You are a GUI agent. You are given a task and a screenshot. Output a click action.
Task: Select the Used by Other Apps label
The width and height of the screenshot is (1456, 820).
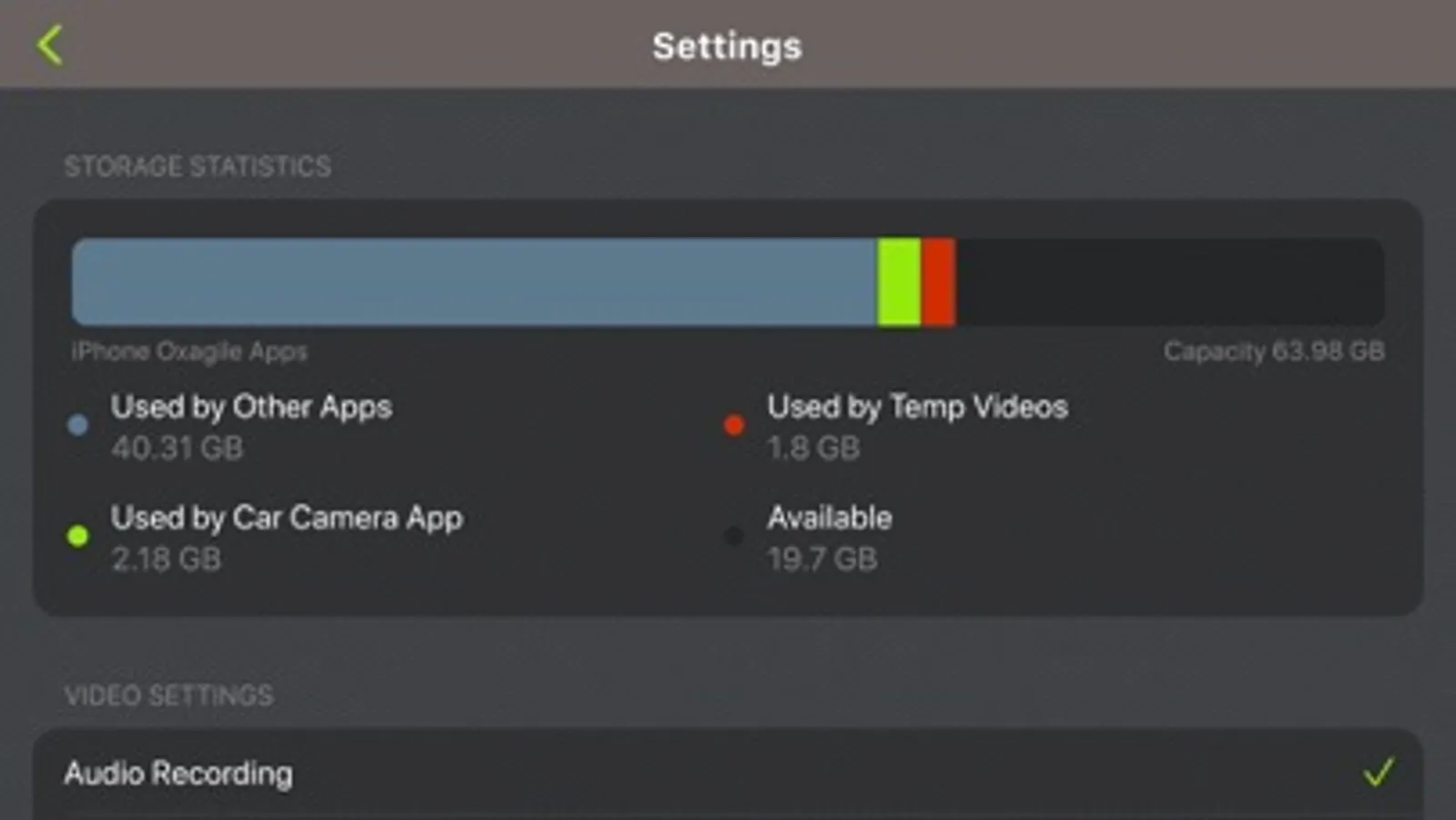click(251, 407)
